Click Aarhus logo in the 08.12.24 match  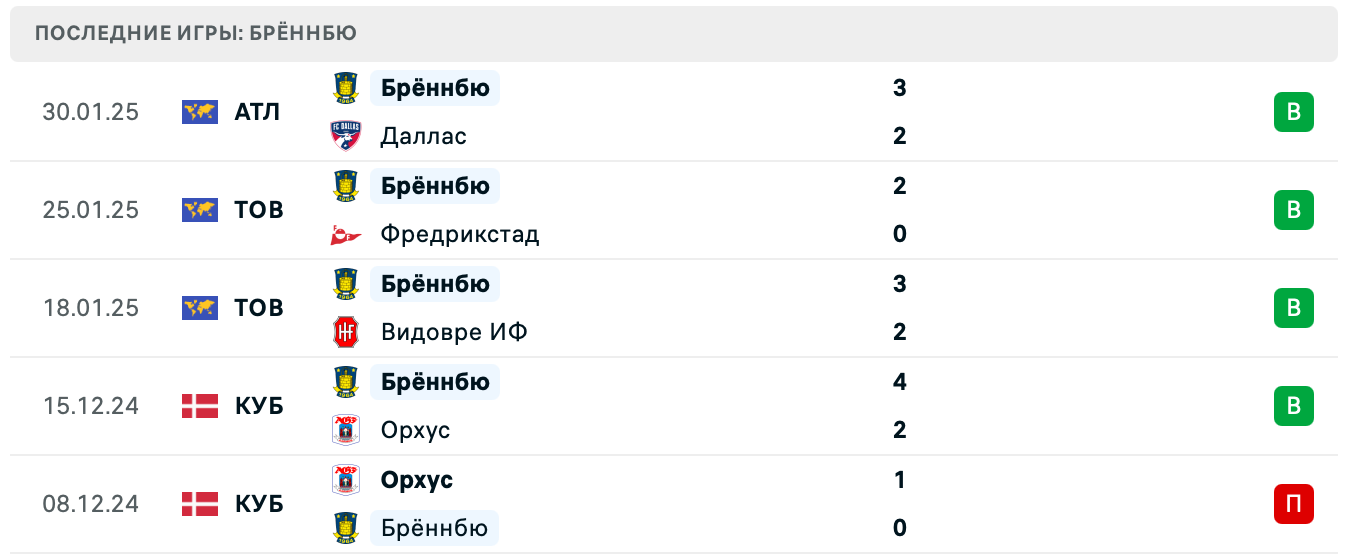(x=345, y=480)
